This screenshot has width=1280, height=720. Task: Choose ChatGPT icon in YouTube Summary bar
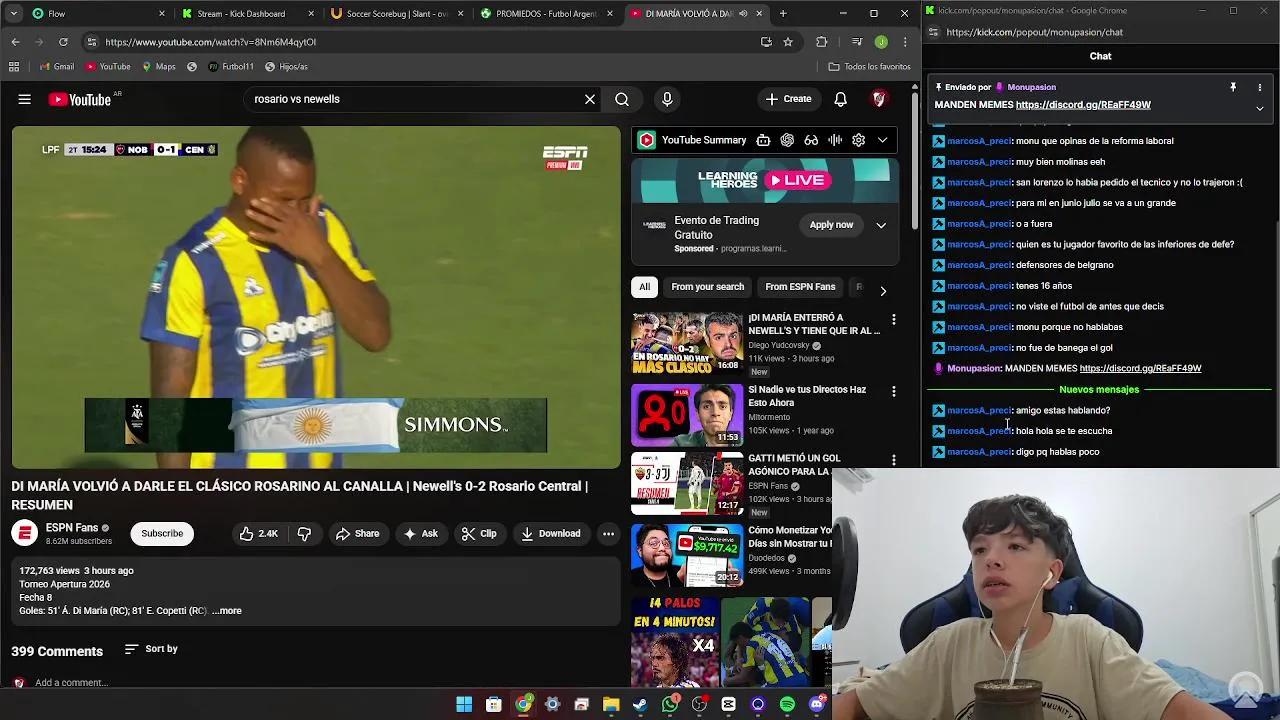tap(787, 140)
